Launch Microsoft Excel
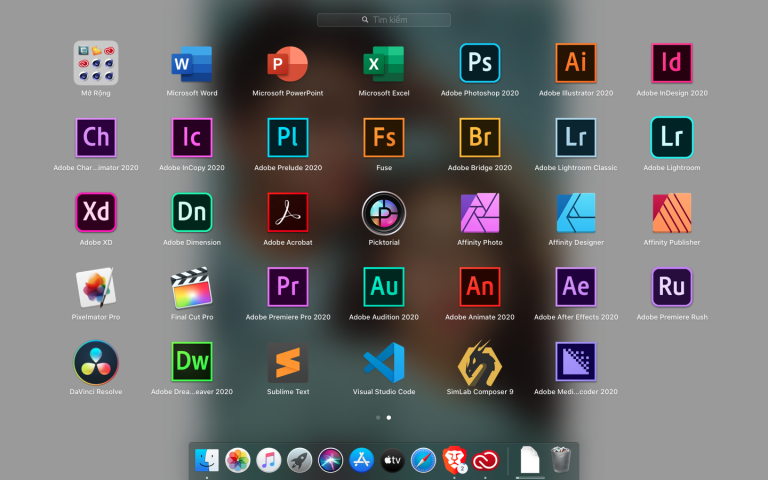The image size is (768, 480). (x=384, y=64)
